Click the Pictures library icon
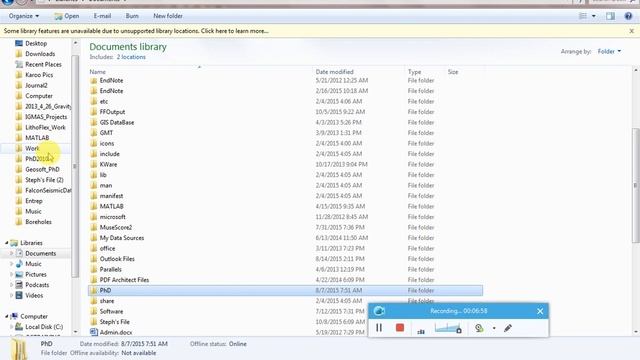Screen dimensions: 640x360 click(19, 275)
